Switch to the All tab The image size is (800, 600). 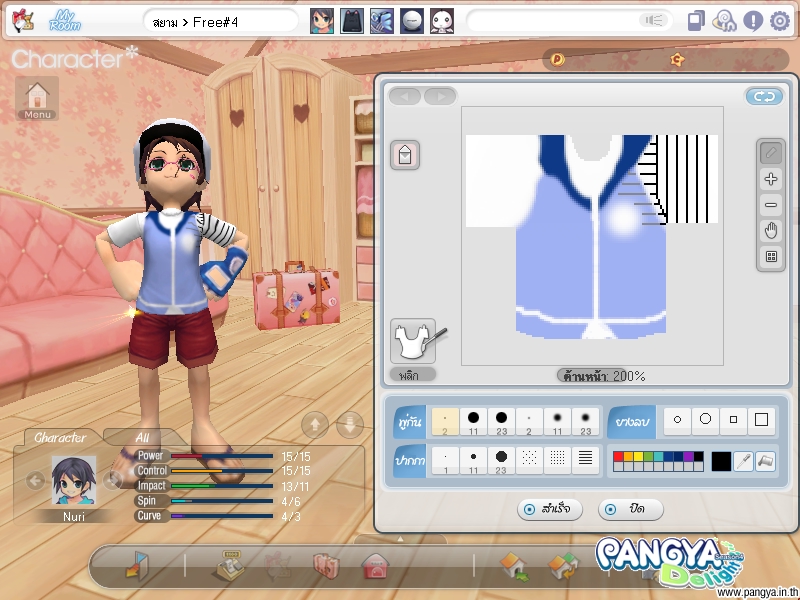tap(142, 437)
